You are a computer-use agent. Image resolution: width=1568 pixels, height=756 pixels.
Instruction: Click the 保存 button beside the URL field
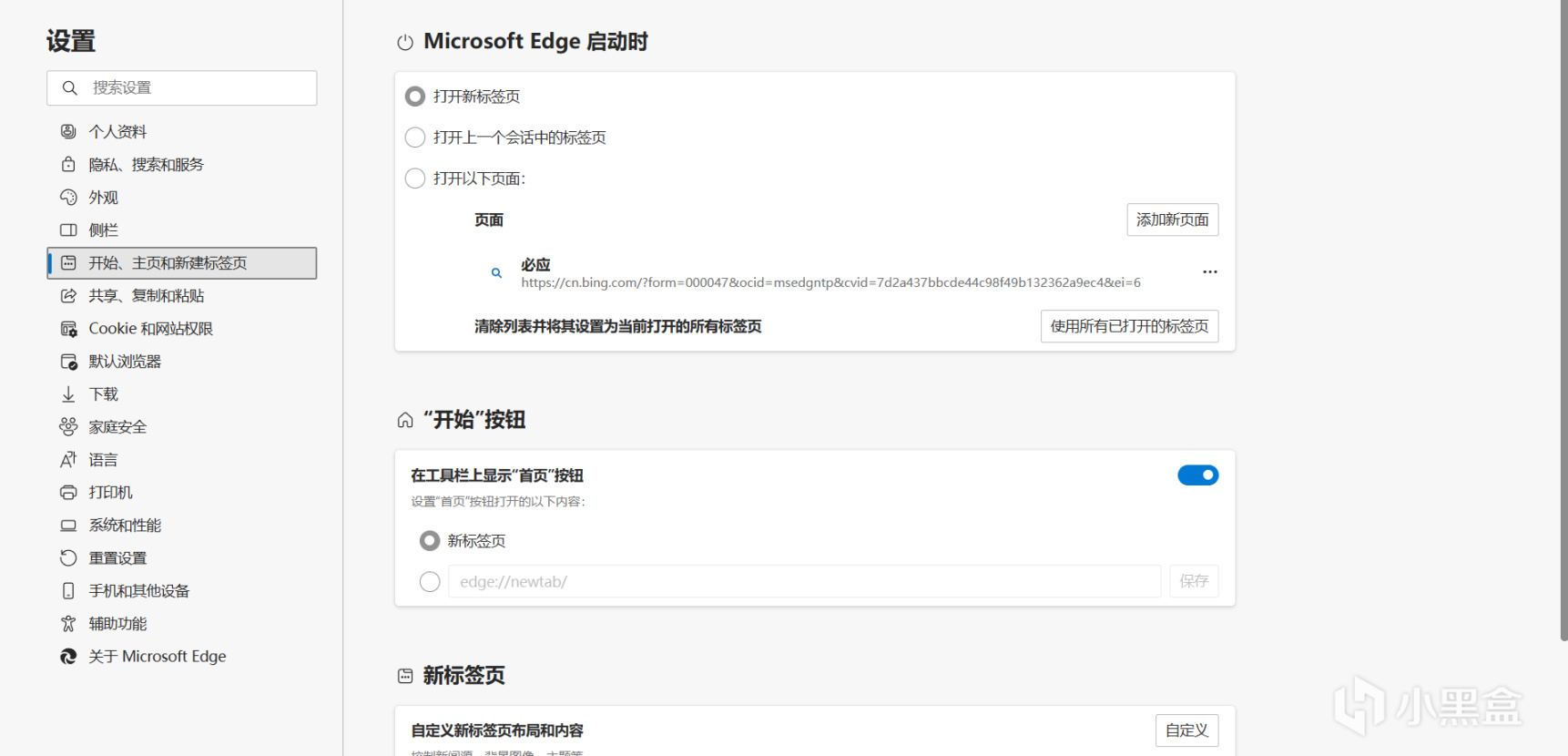tap(1194, 581)
